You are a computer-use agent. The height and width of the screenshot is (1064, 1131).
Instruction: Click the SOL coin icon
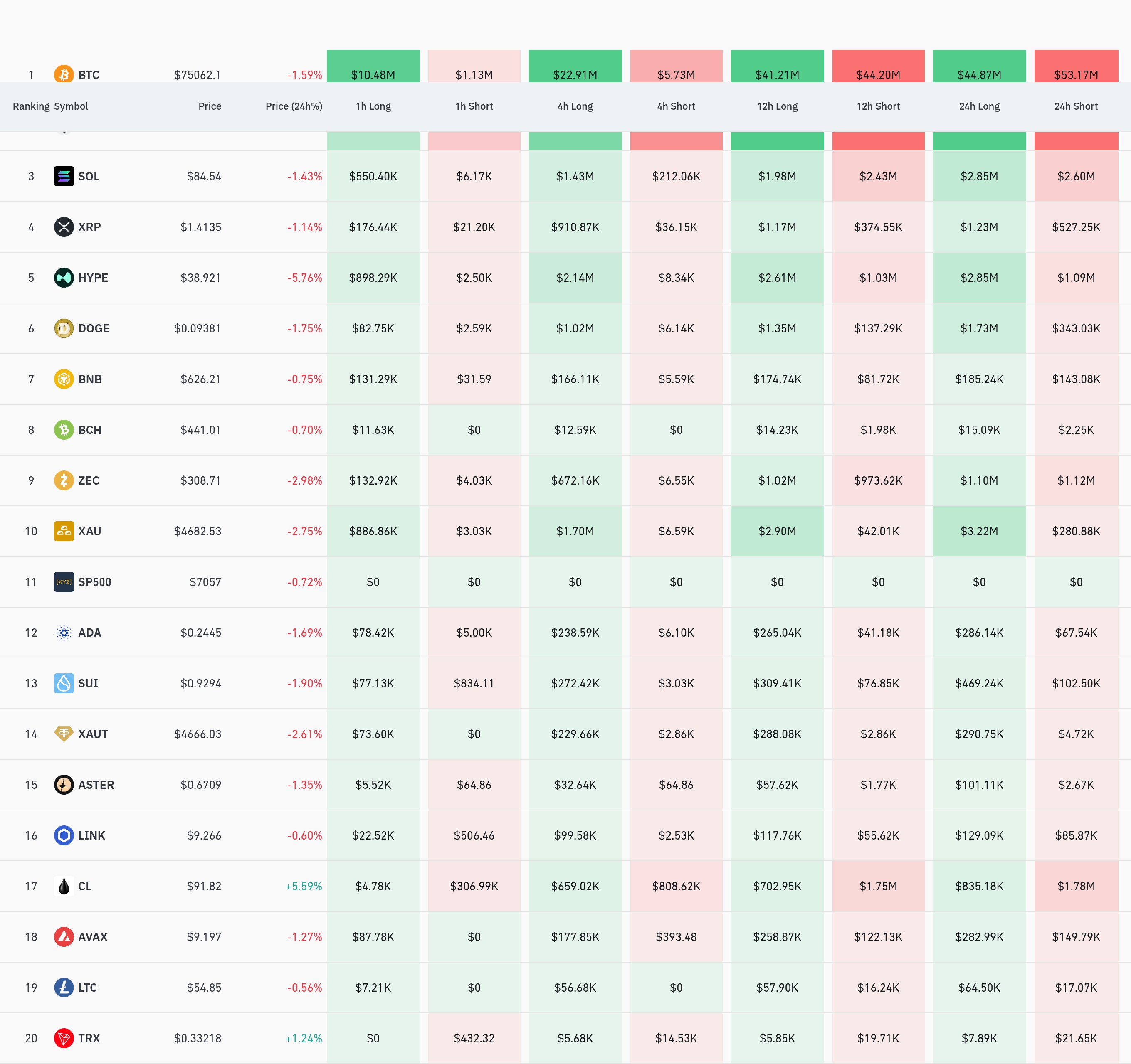(64, 176)
